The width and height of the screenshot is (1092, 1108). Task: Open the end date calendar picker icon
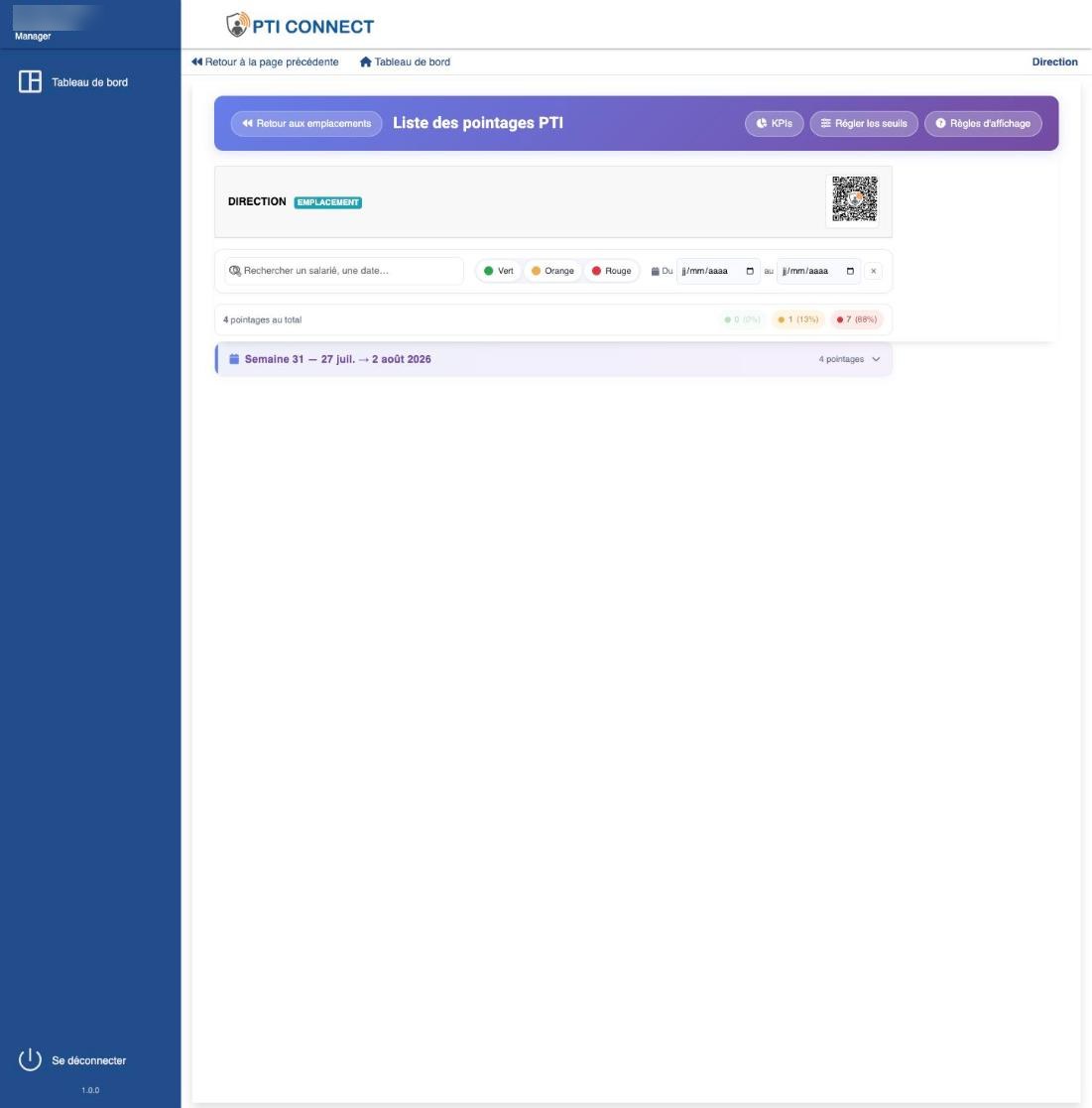(x=850, y=271)
